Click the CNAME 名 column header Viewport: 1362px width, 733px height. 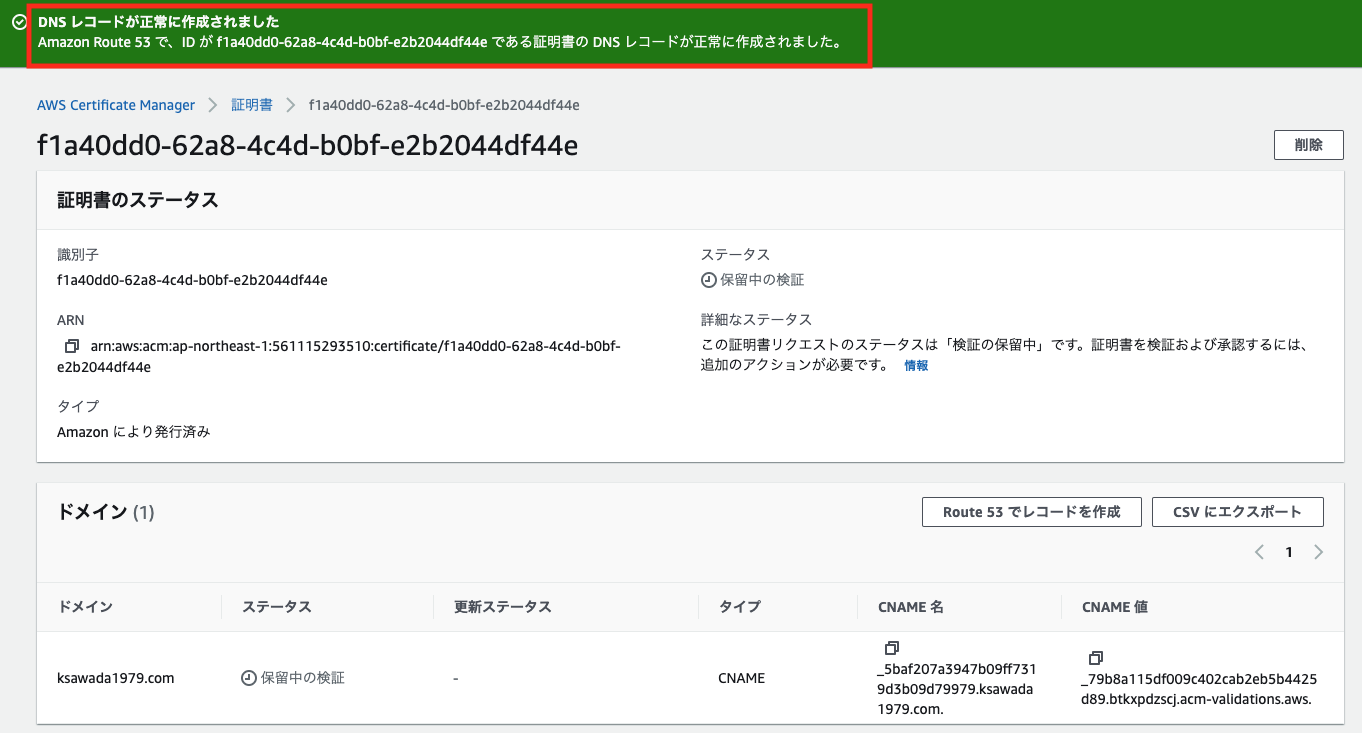point(910,607)
